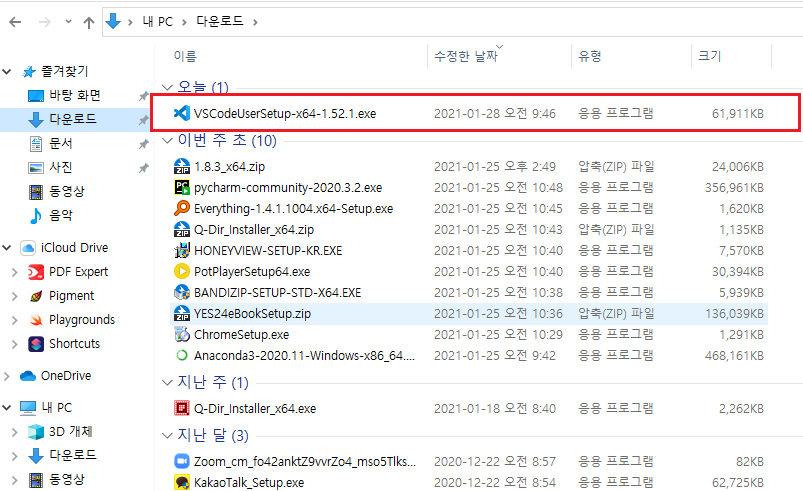Click the pin icon next to 사진
803x491 pixels.
[x=144, y=168]
